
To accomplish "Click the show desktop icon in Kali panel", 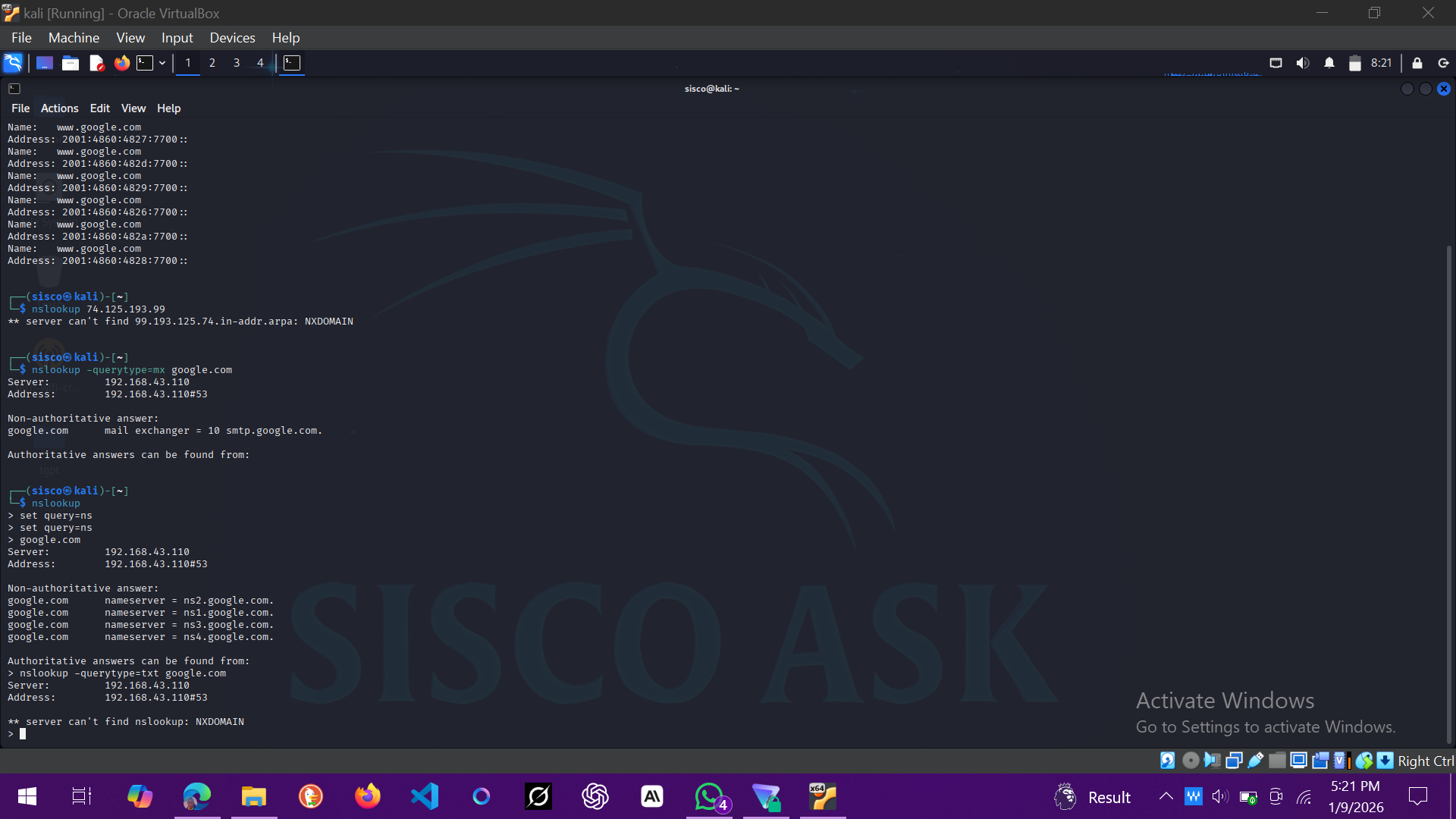I will (45, 63).
